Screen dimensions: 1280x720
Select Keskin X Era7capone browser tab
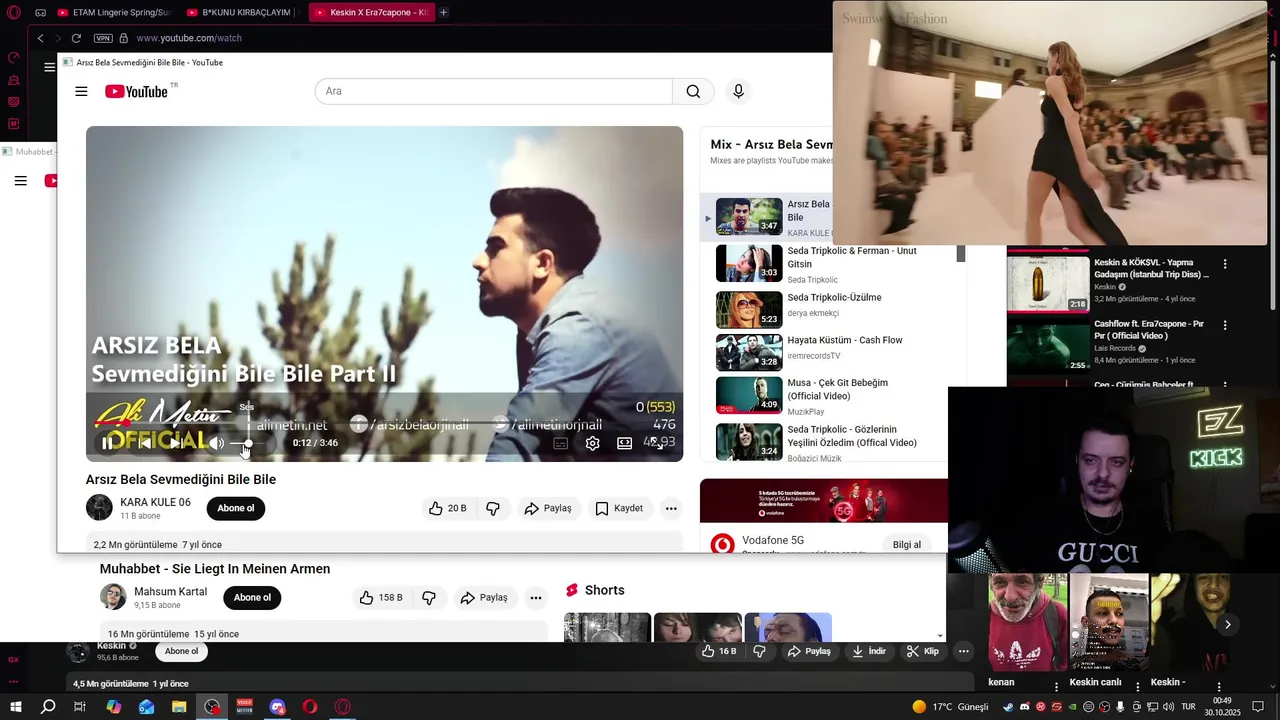tap(371, 12)
